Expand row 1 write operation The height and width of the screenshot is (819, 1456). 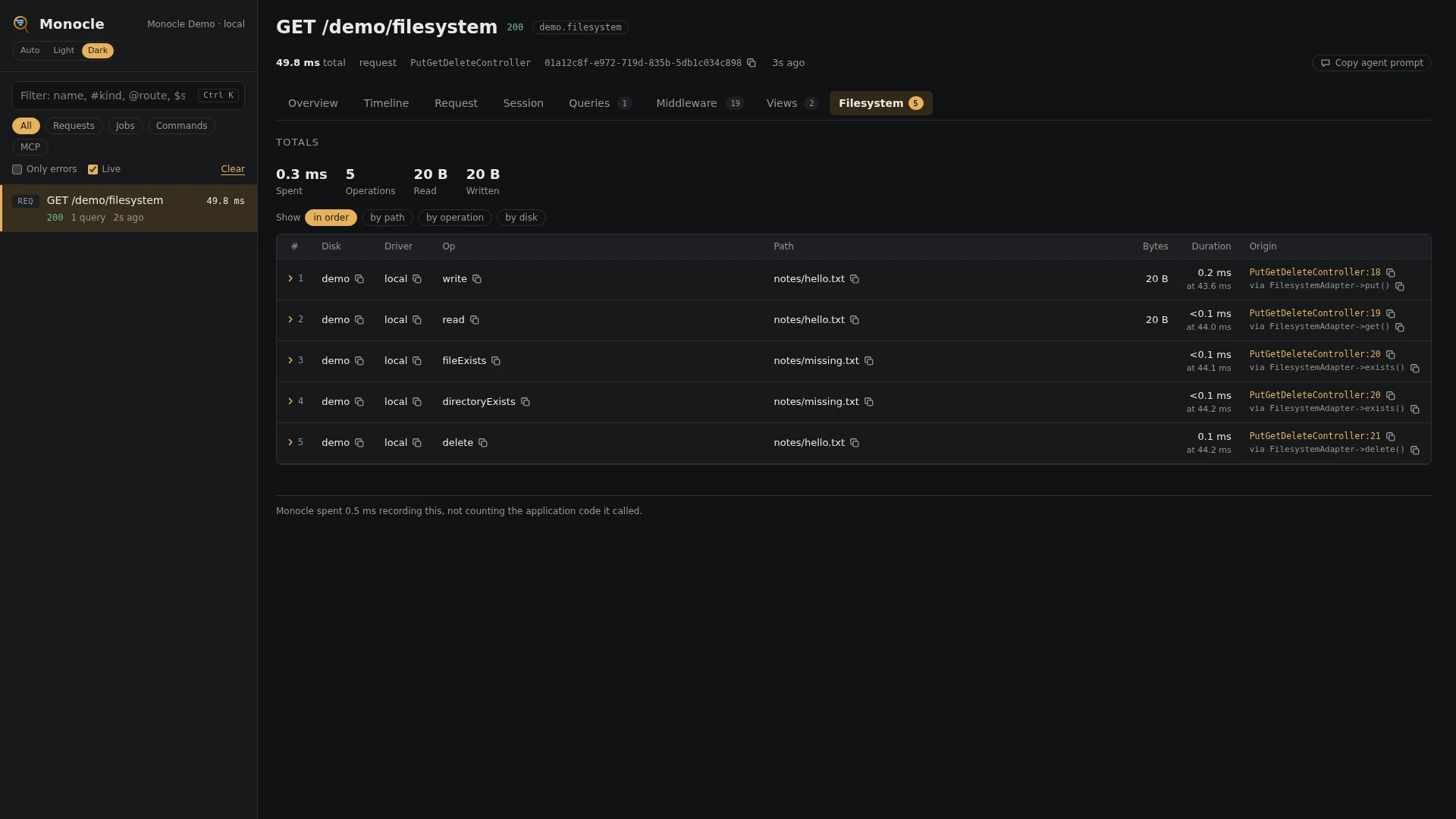pyautogui.click(x=290, y=279)
